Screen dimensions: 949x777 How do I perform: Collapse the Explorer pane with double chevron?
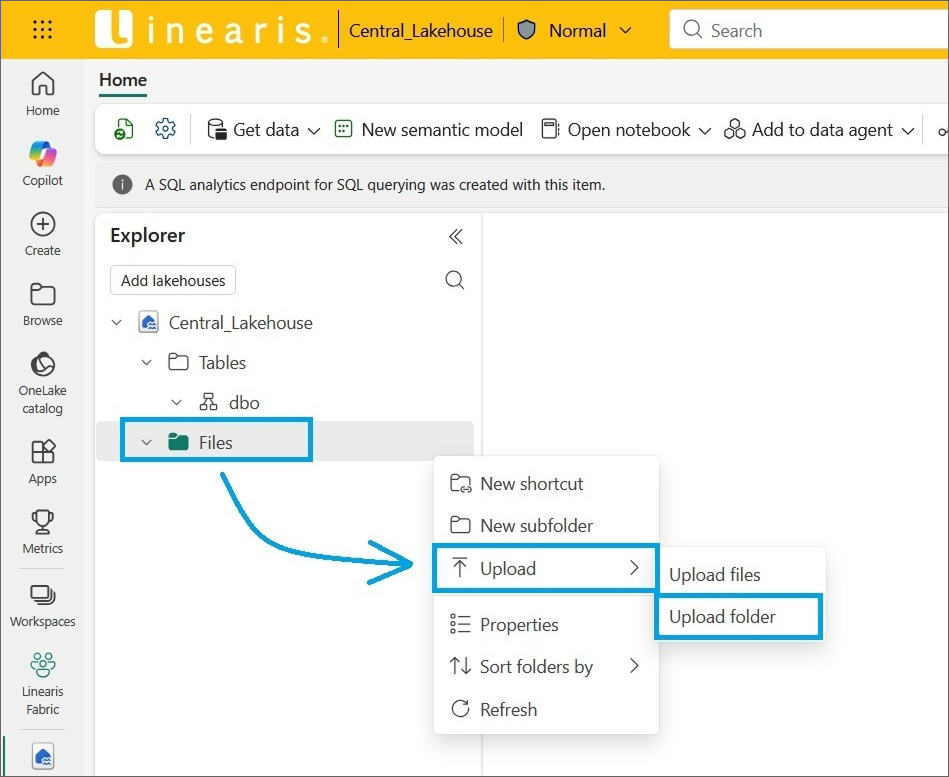pyautogui.click(x=455, y=236)
